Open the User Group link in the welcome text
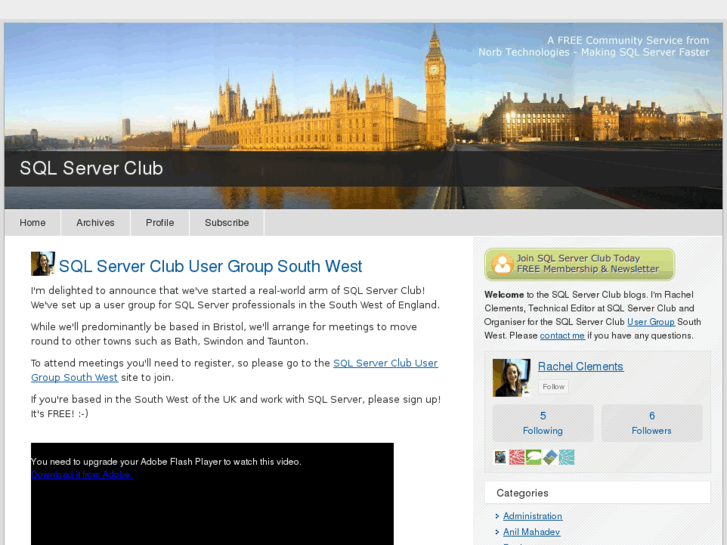Screen dimensions: 727x545 coord(650,322)
